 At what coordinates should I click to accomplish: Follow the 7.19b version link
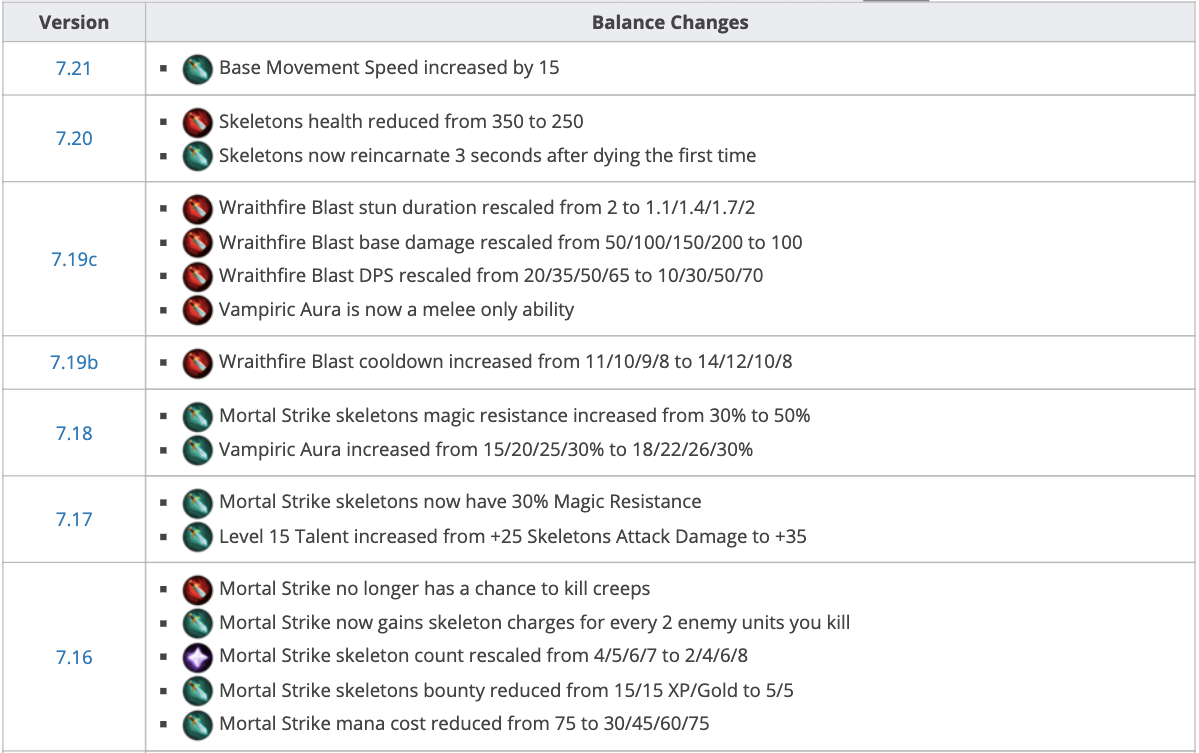pyautogui.click(x=74, y=362)
